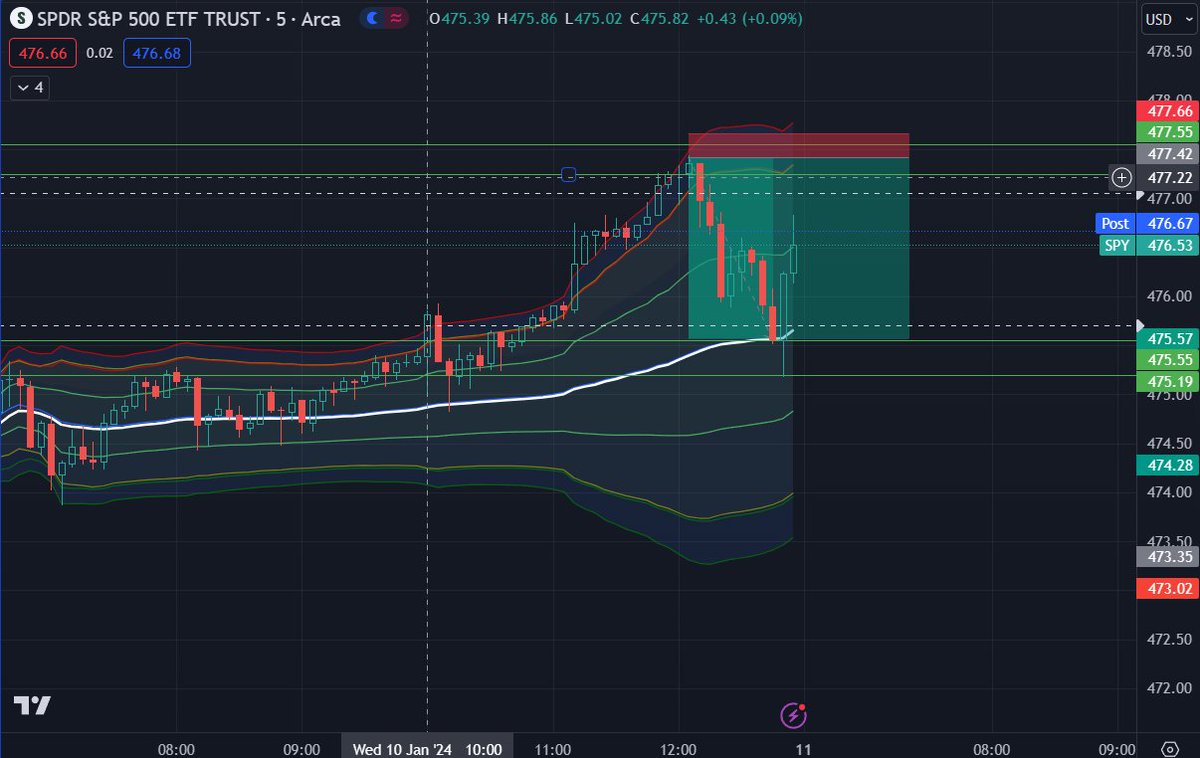Click the 12:00 time axis label
Image resolution: width=1200 pixels, height=758 pixels.
(x=678, y=749)
